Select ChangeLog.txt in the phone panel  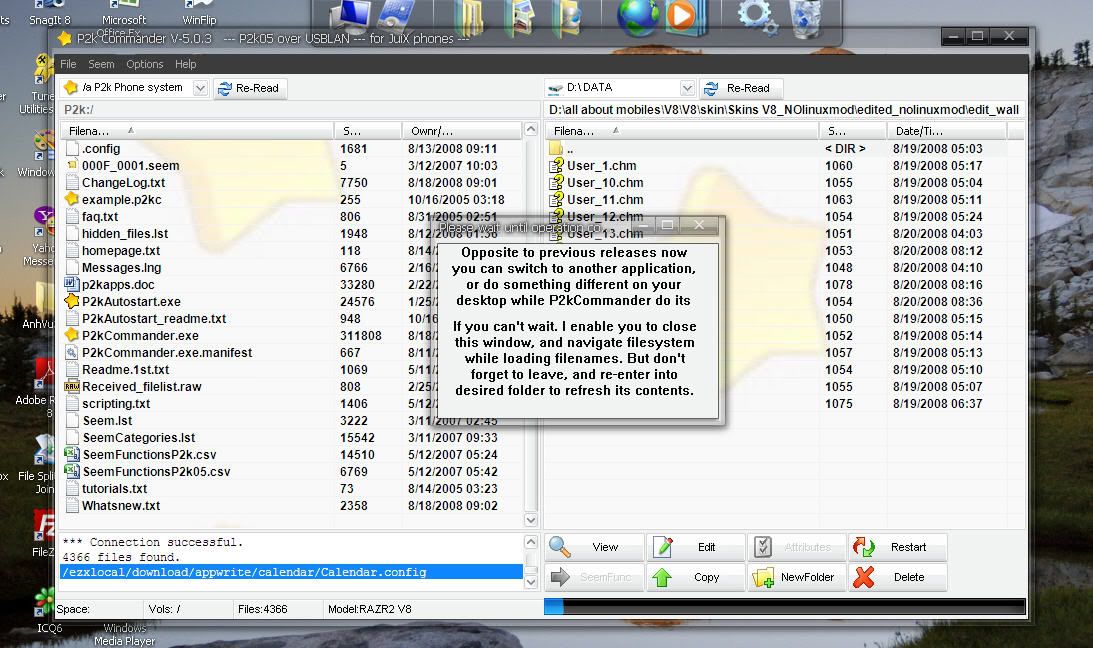coord(123,183)
